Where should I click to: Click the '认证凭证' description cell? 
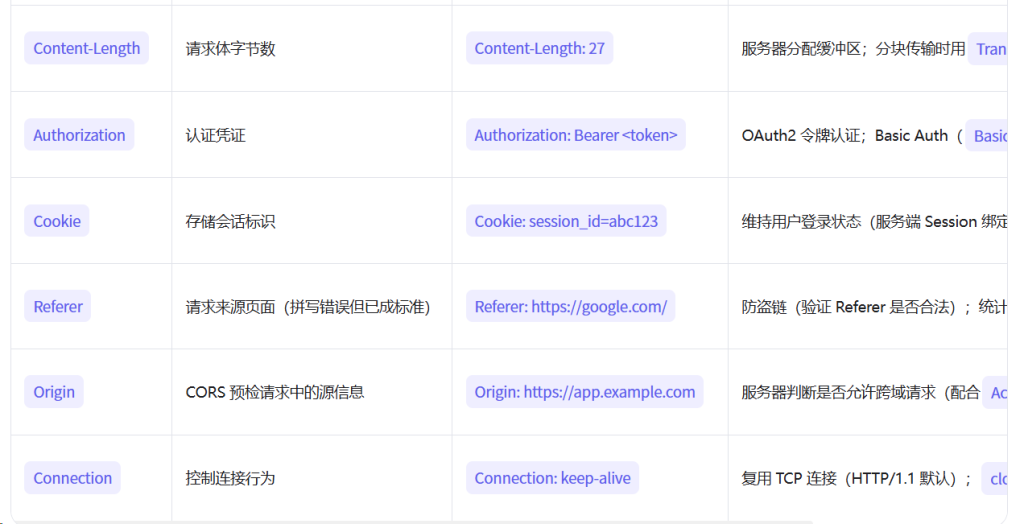[x=215, y=135]
